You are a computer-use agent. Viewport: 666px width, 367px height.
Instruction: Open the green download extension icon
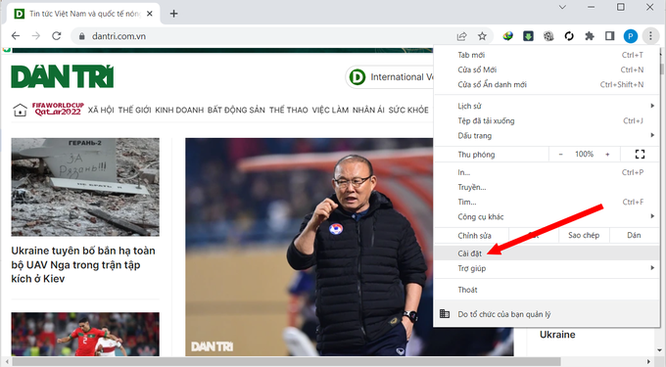(x=528, y=36)
